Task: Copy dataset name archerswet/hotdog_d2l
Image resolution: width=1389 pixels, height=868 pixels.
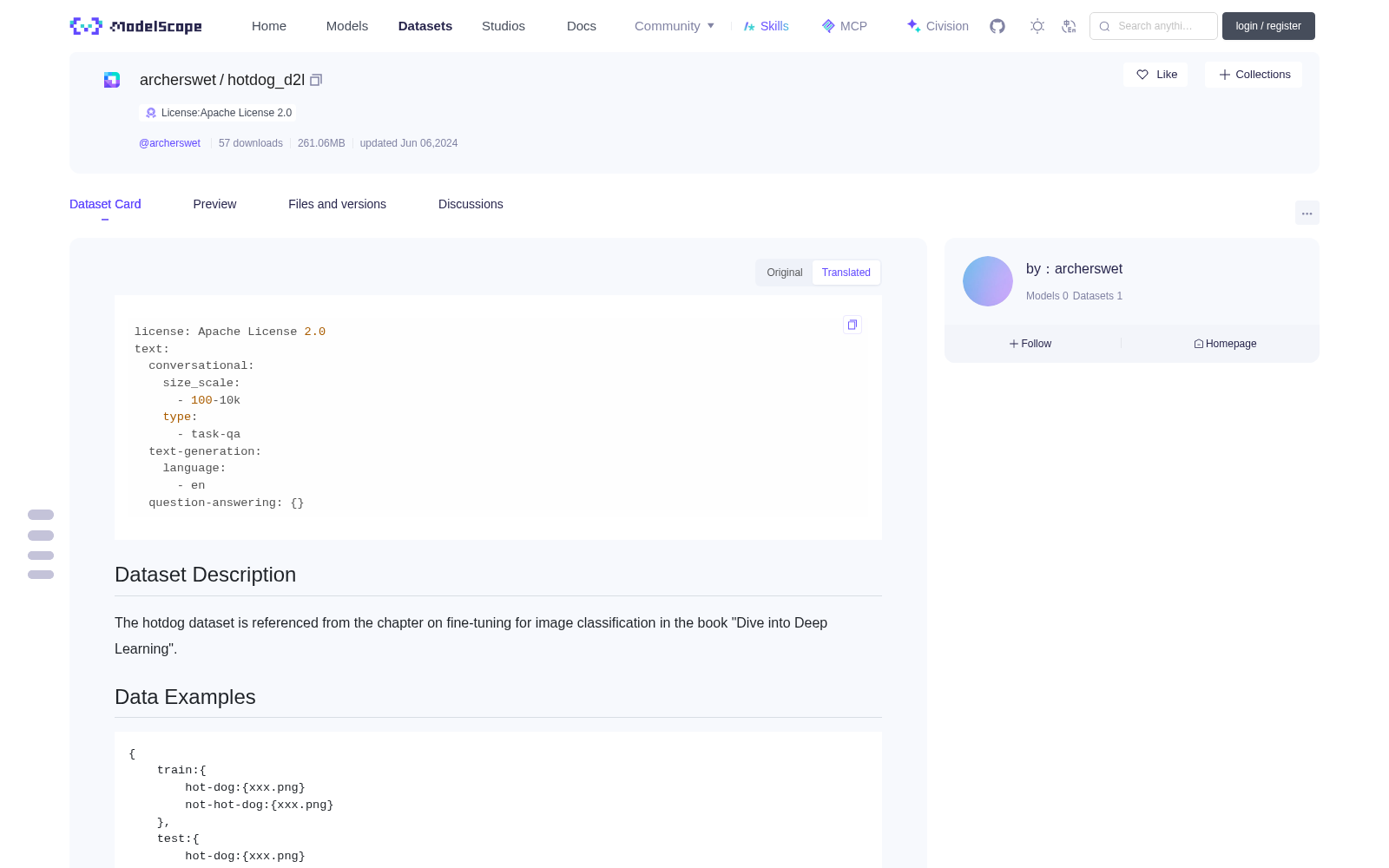Action: (x=316, y=80)
